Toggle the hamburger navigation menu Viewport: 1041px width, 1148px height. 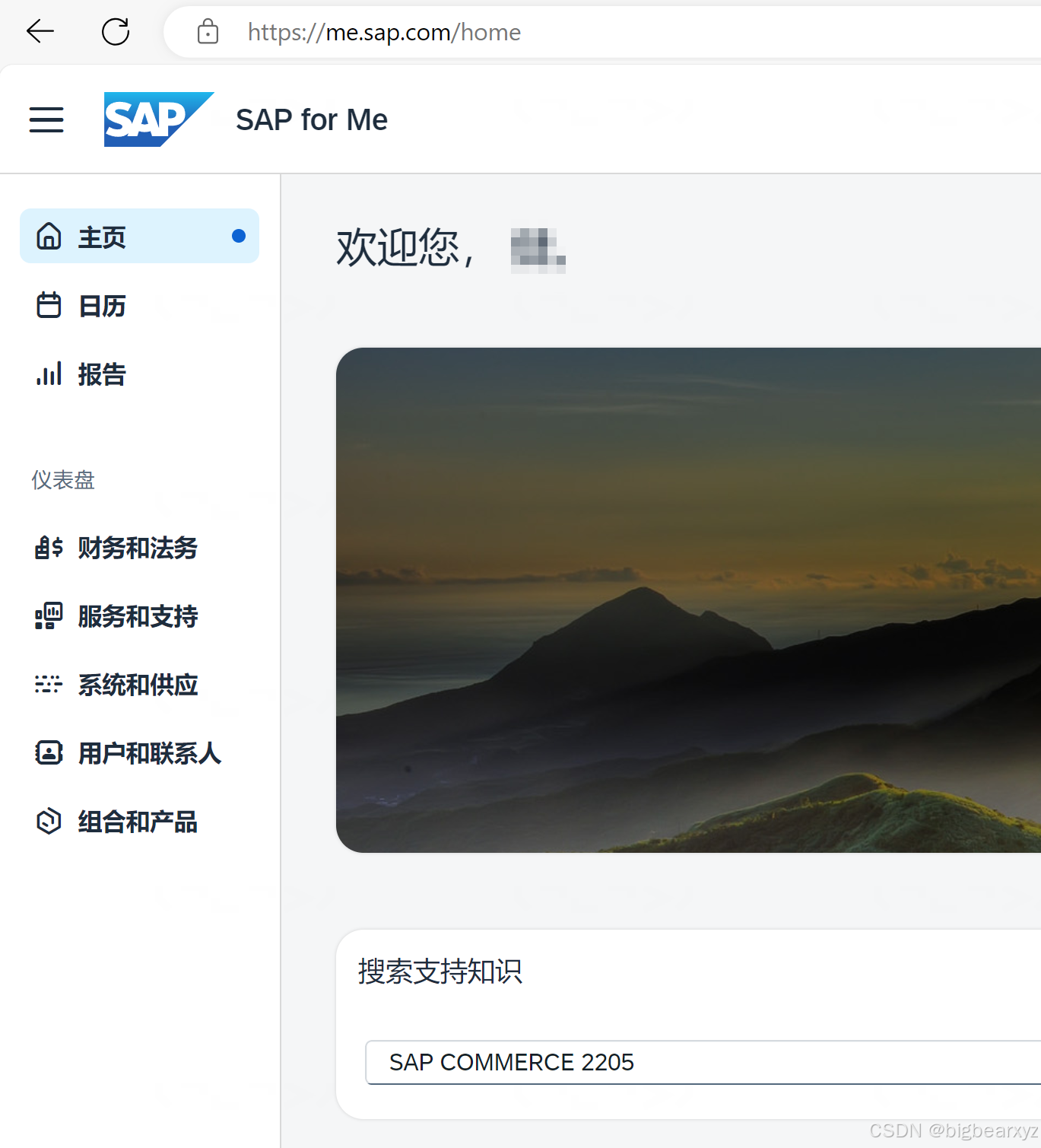coord(46,119)
